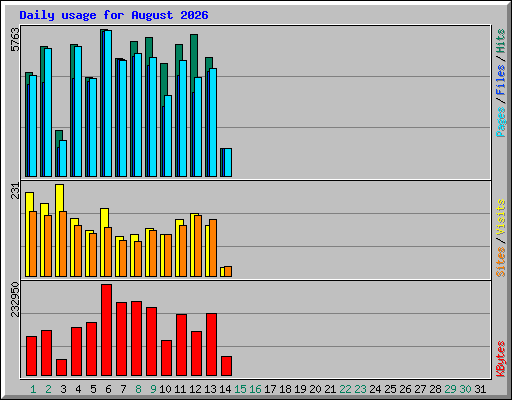The image size is (512, 400).
Task: Click day 11 on the x-axis
Action: pos(180,389)
